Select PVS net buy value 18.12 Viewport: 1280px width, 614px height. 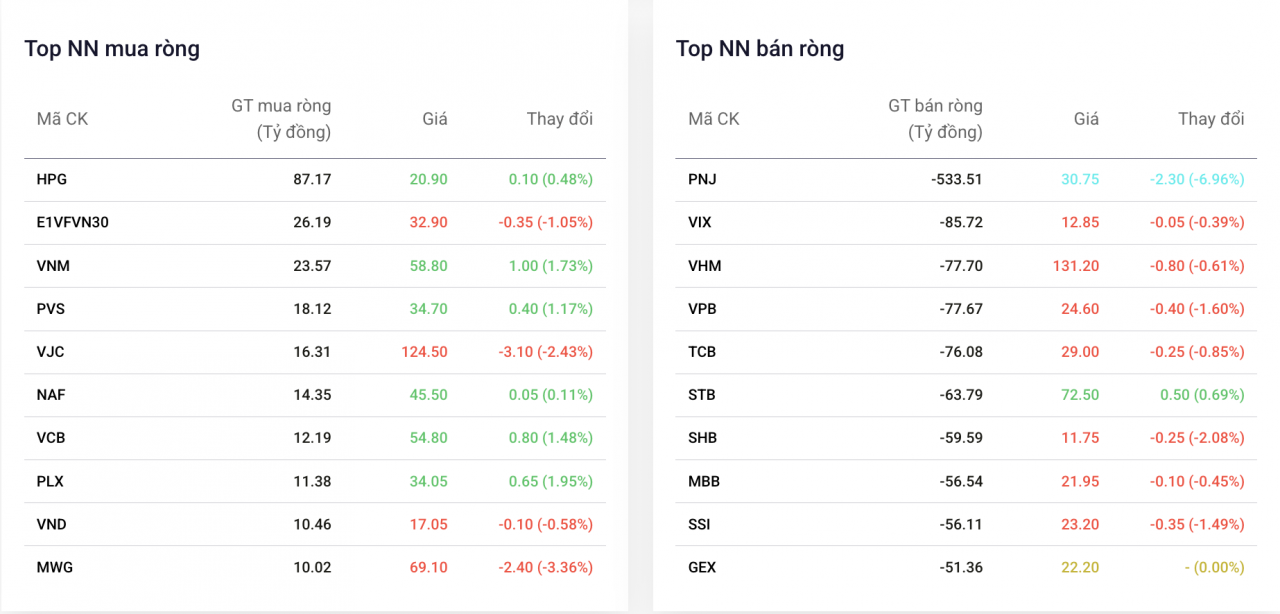312,309
